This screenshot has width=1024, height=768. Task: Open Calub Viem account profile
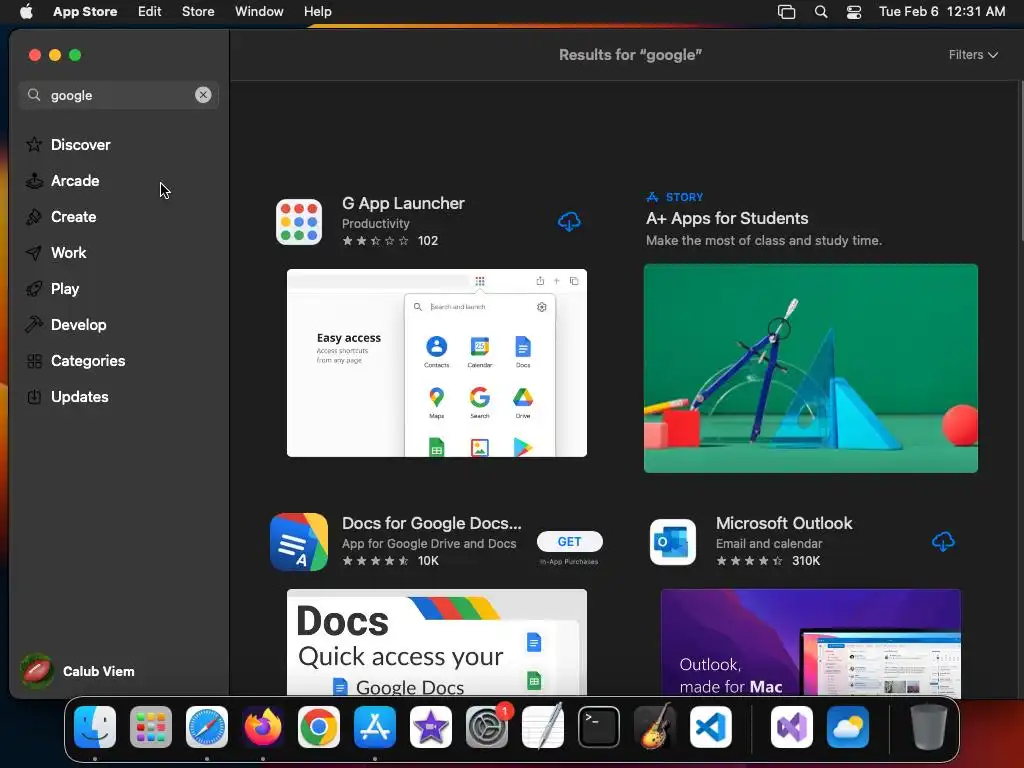[77, 671]
